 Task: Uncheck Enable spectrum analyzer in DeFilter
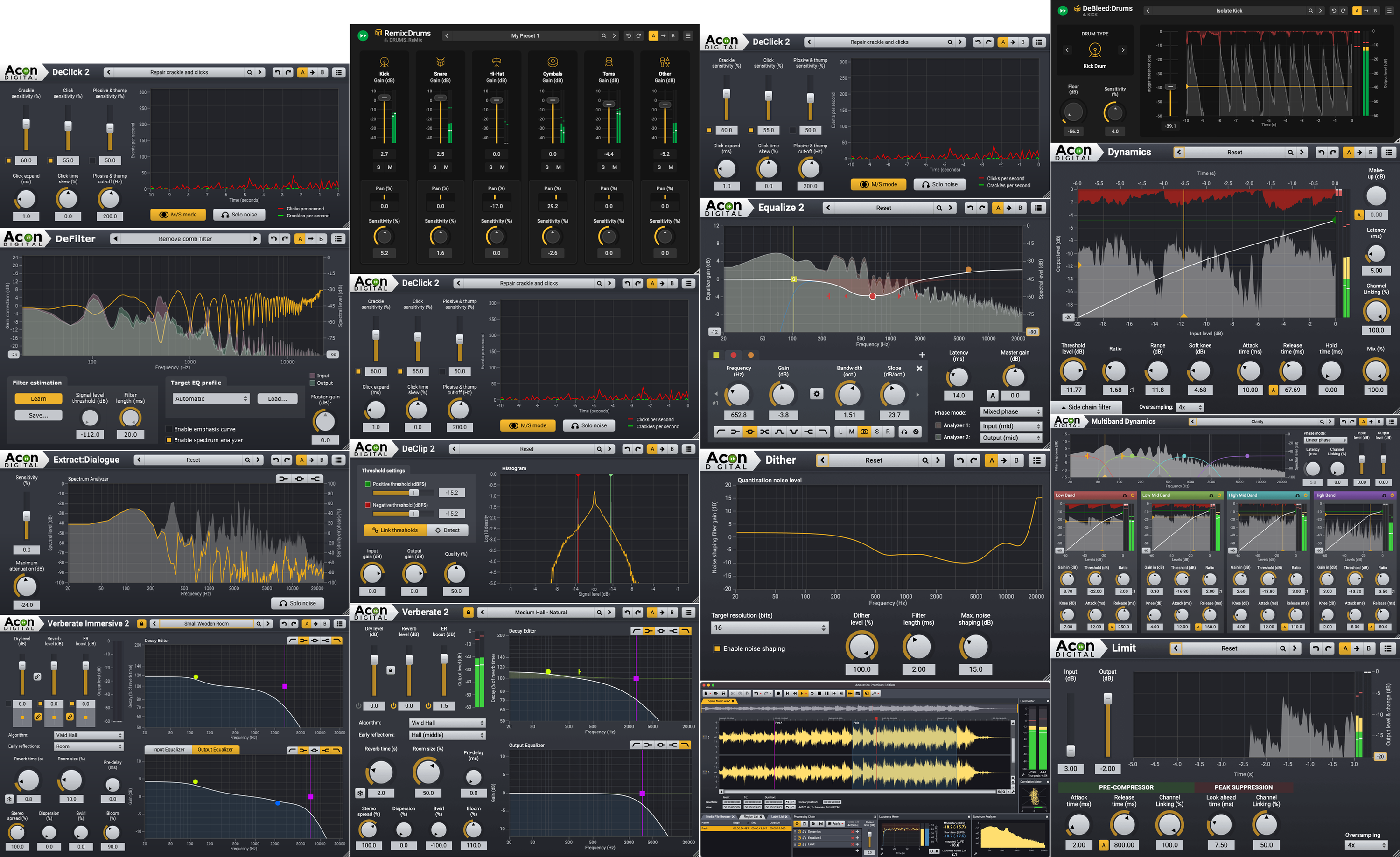click(x=169, y=440)
